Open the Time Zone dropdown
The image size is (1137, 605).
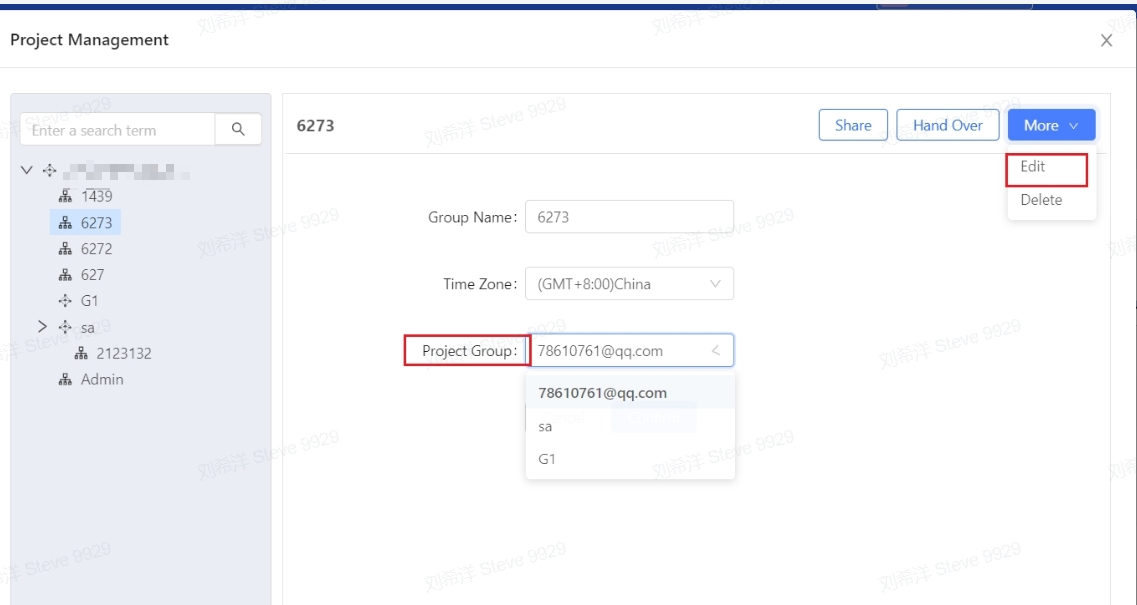(629, 284)
